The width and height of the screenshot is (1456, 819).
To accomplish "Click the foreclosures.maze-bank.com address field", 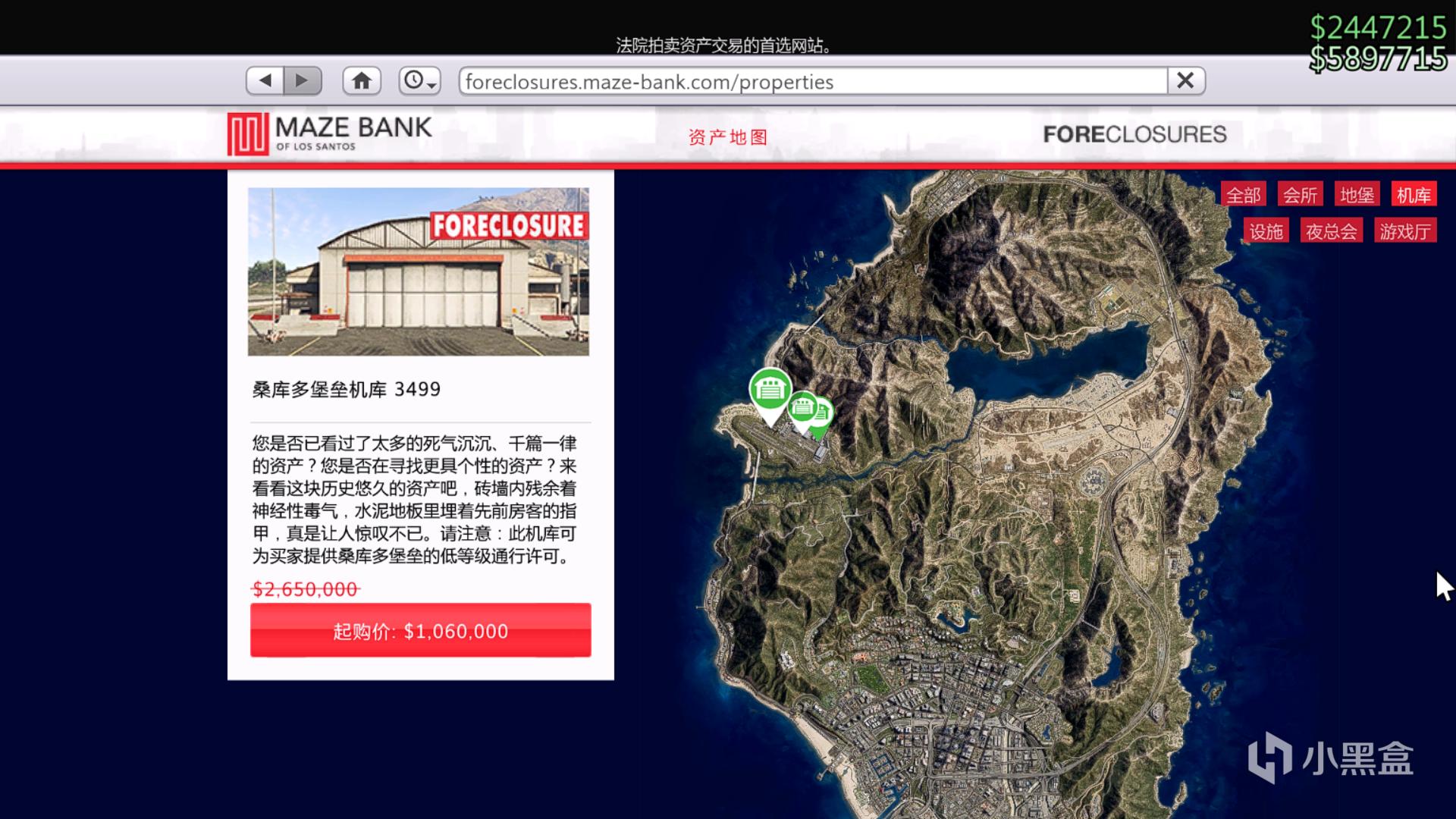I will click(811, 81).
